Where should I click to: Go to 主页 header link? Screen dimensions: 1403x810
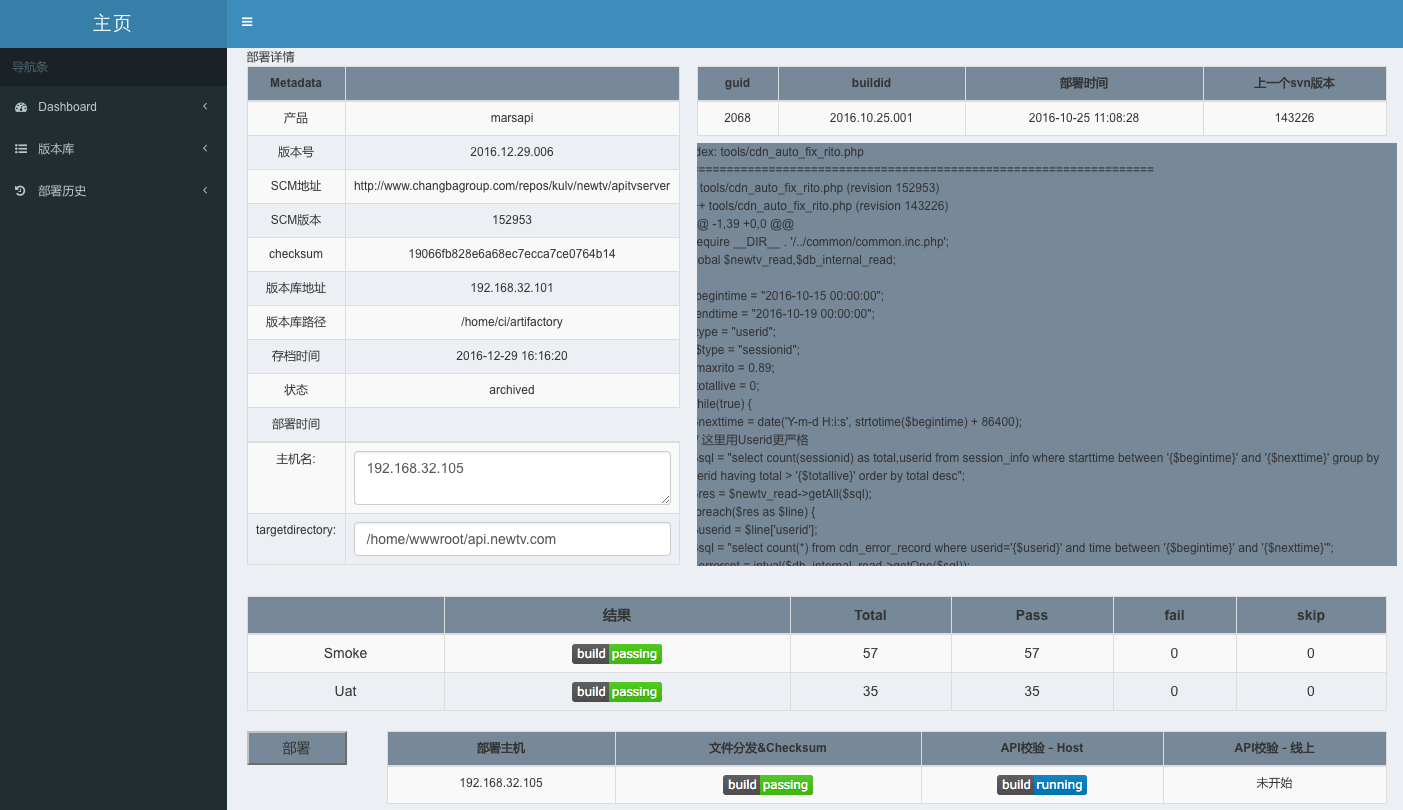(112, 23)
